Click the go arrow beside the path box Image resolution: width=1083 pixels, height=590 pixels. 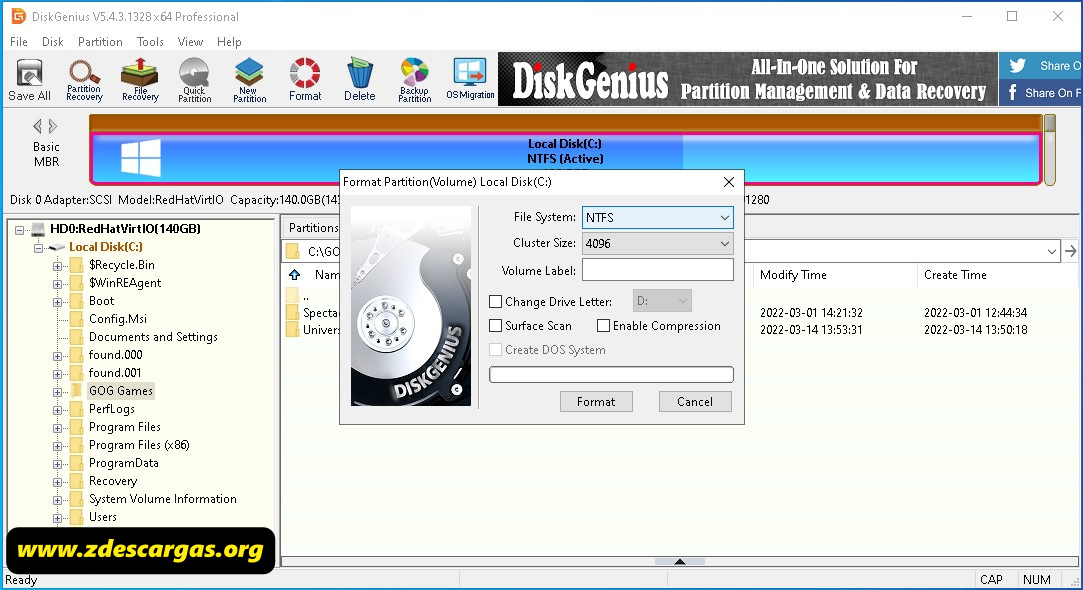1070,251
